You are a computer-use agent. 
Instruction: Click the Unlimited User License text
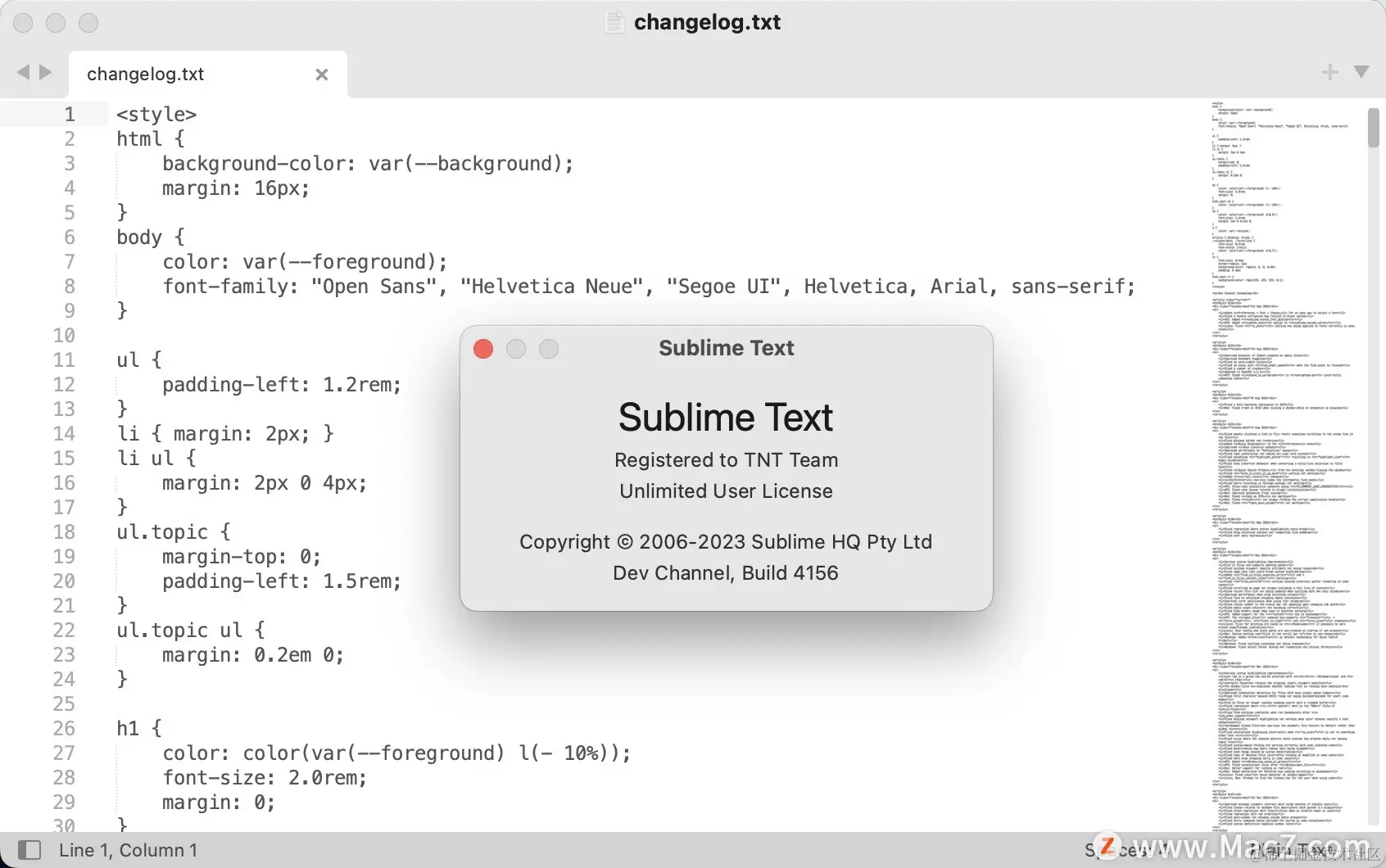(x=726, y=491)
